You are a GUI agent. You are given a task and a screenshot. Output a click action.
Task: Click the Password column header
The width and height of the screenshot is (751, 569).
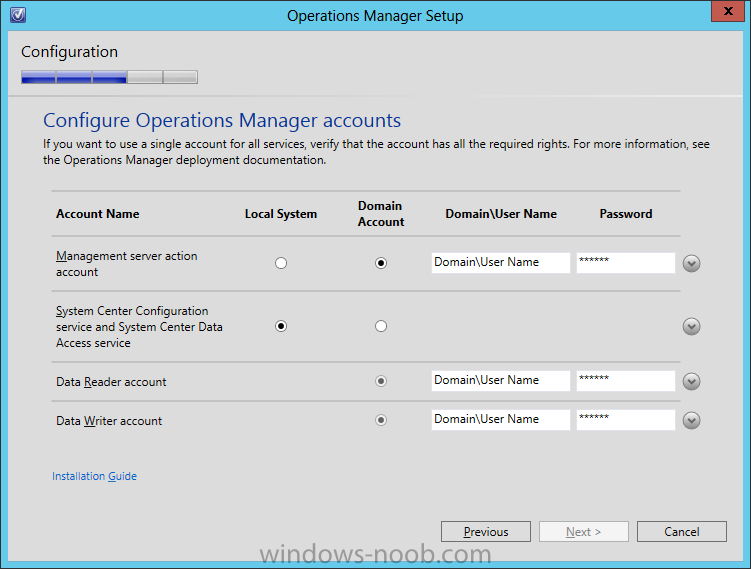point(626,214)
